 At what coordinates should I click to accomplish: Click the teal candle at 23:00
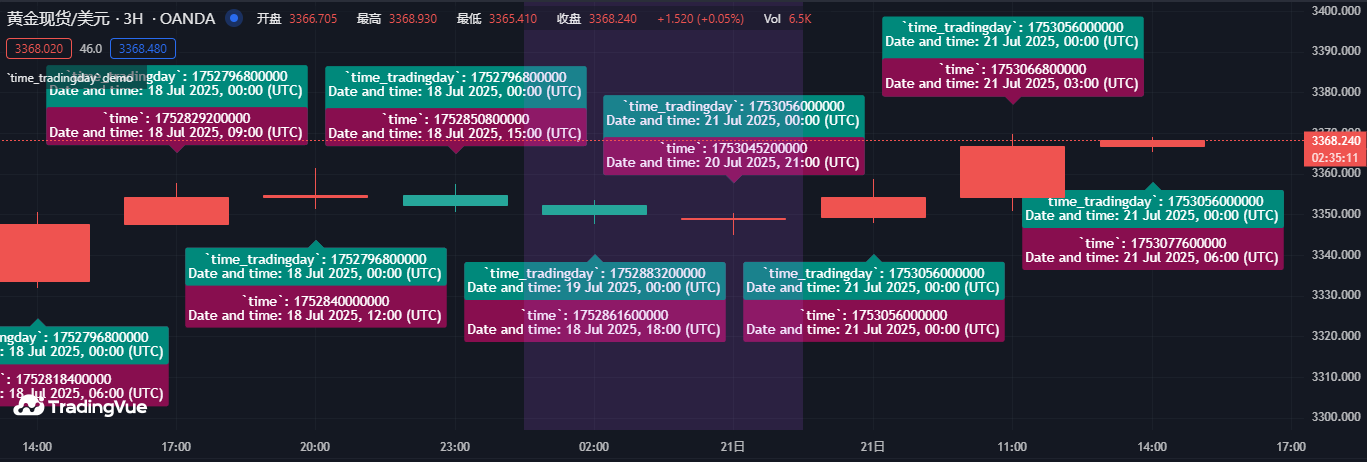click(x=455, y=200)
